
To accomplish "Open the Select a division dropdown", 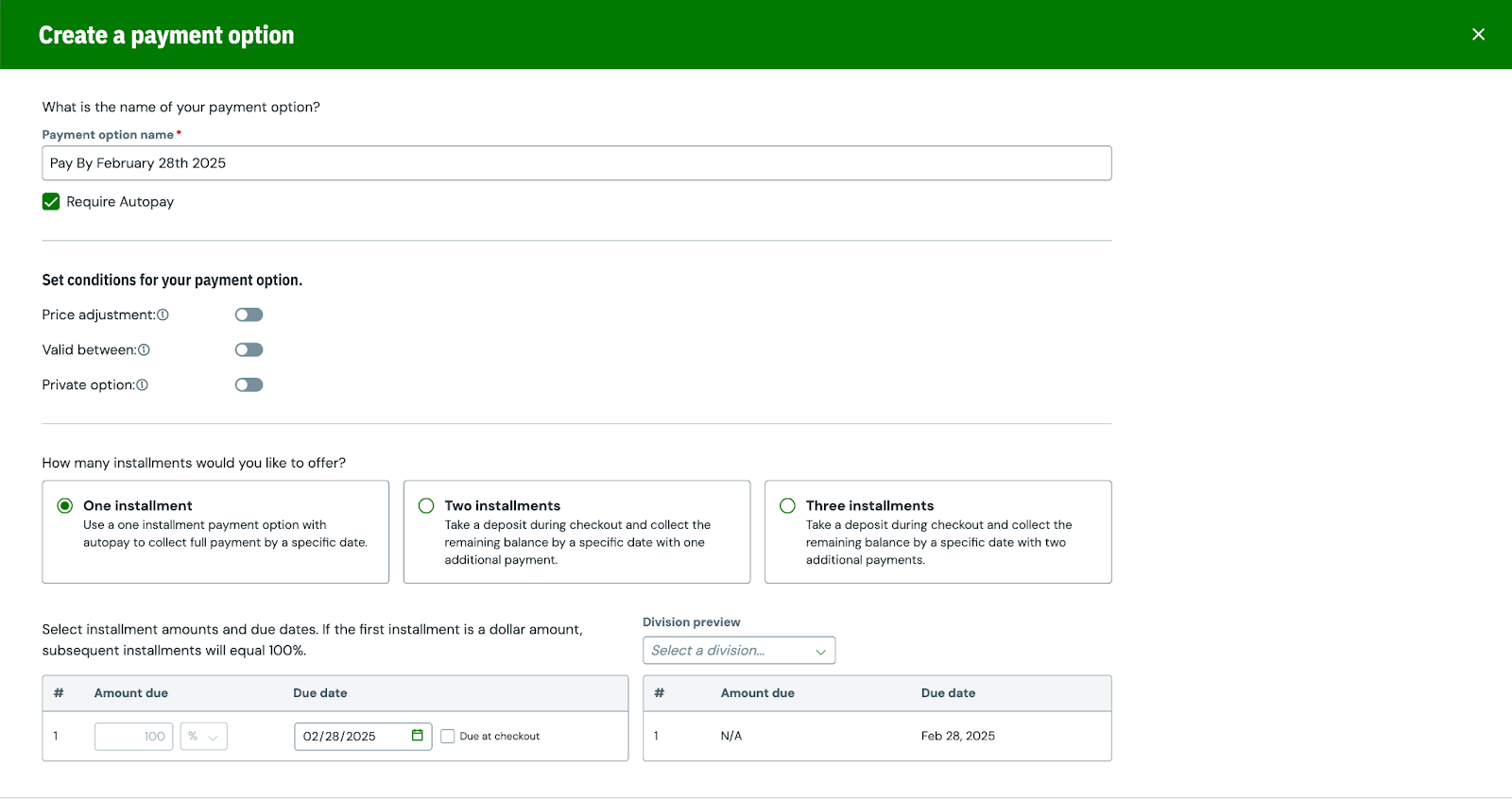I will pyautogui.click(x=739, y=651).
